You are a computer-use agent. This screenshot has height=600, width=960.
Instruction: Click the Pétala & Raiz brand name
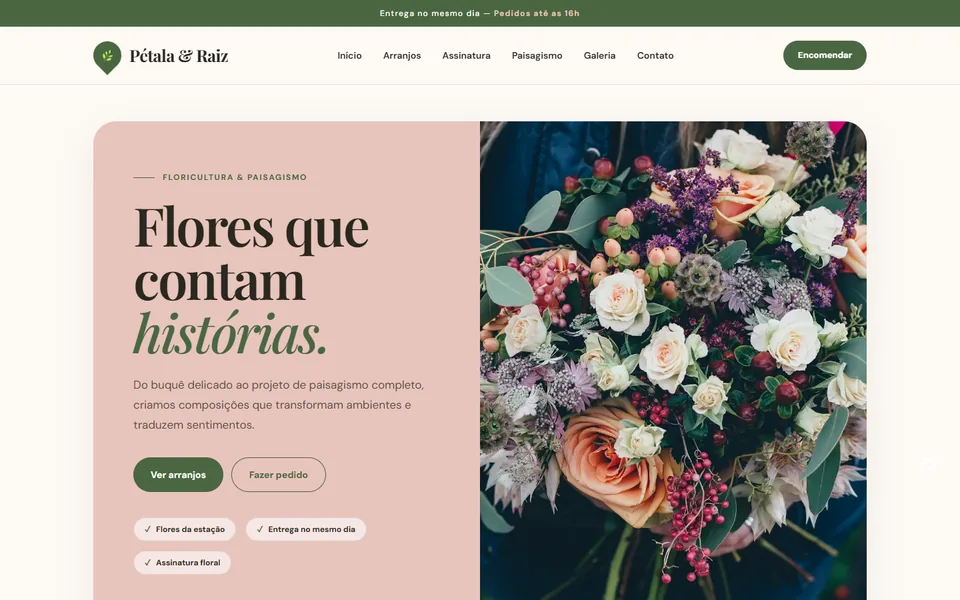click(179, 56)
